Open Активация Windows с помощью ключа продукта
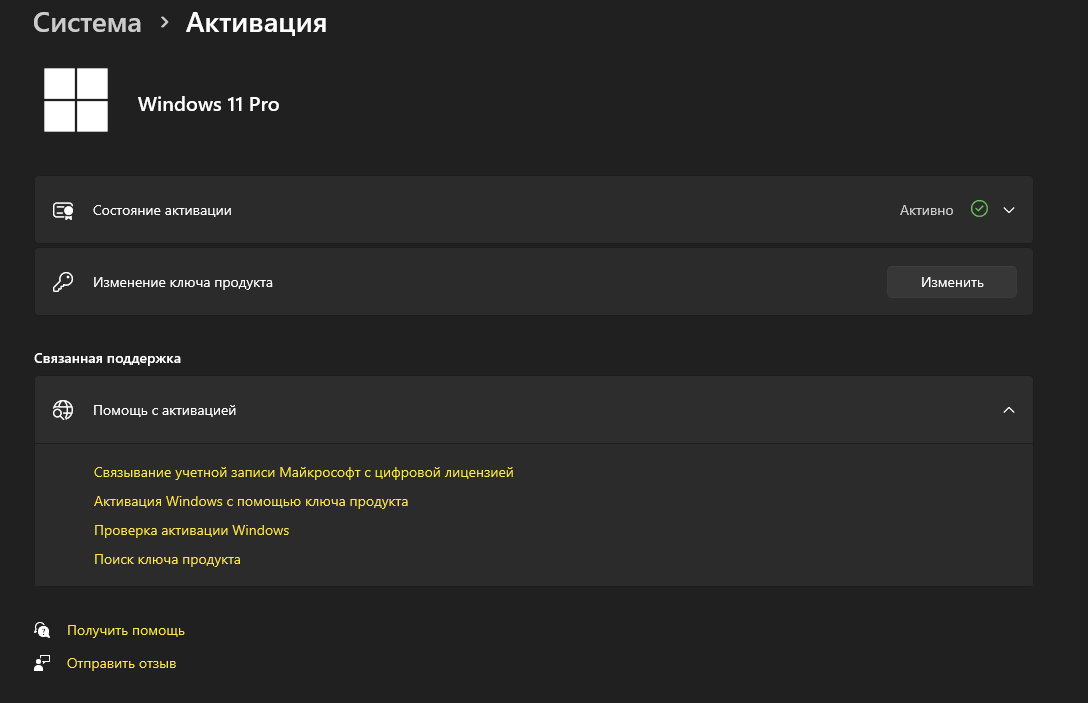1088x703 pixels. click(251, 501)
